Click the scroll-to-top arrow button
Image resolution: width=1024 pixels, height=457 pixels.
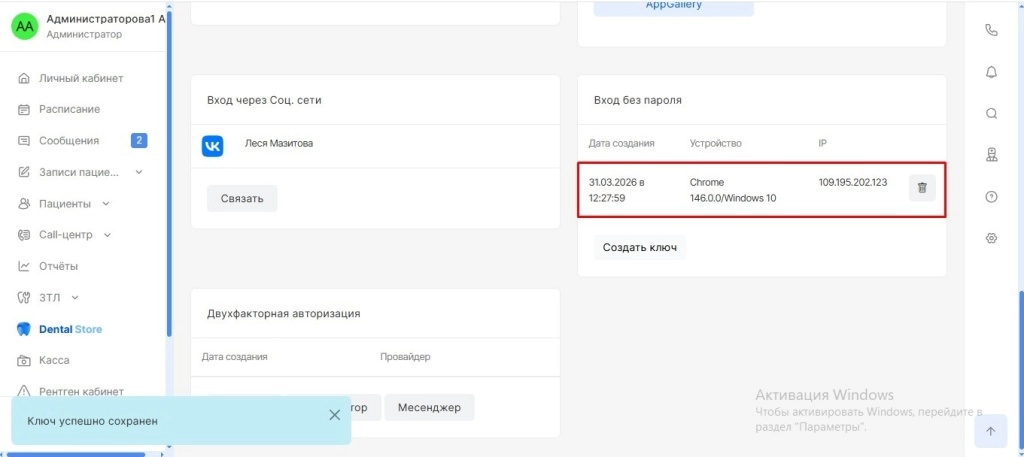pyautogui.click(x=990, y=431)
